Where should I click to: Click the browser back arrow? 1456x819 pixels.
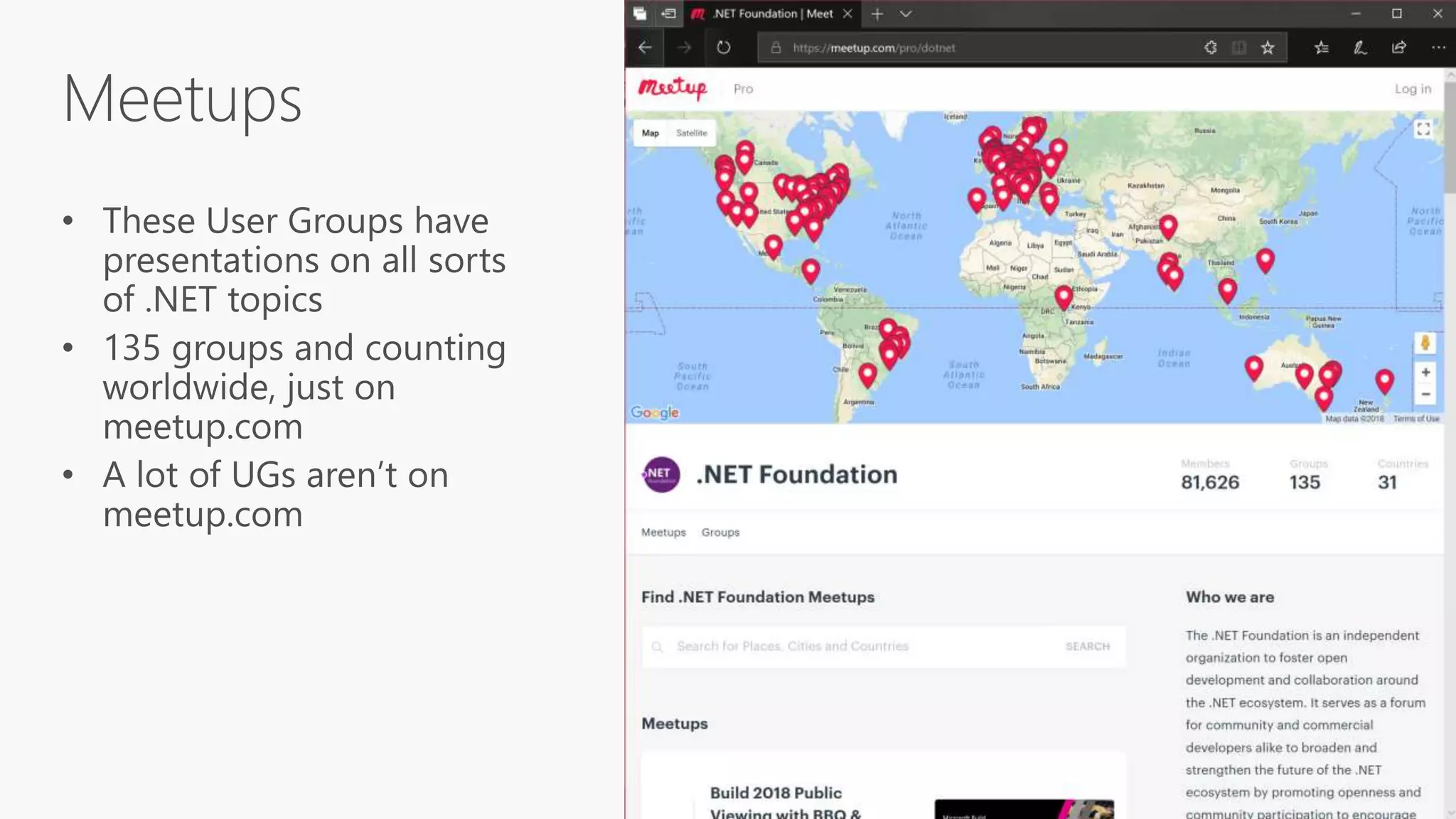click(x=645, y=48)
